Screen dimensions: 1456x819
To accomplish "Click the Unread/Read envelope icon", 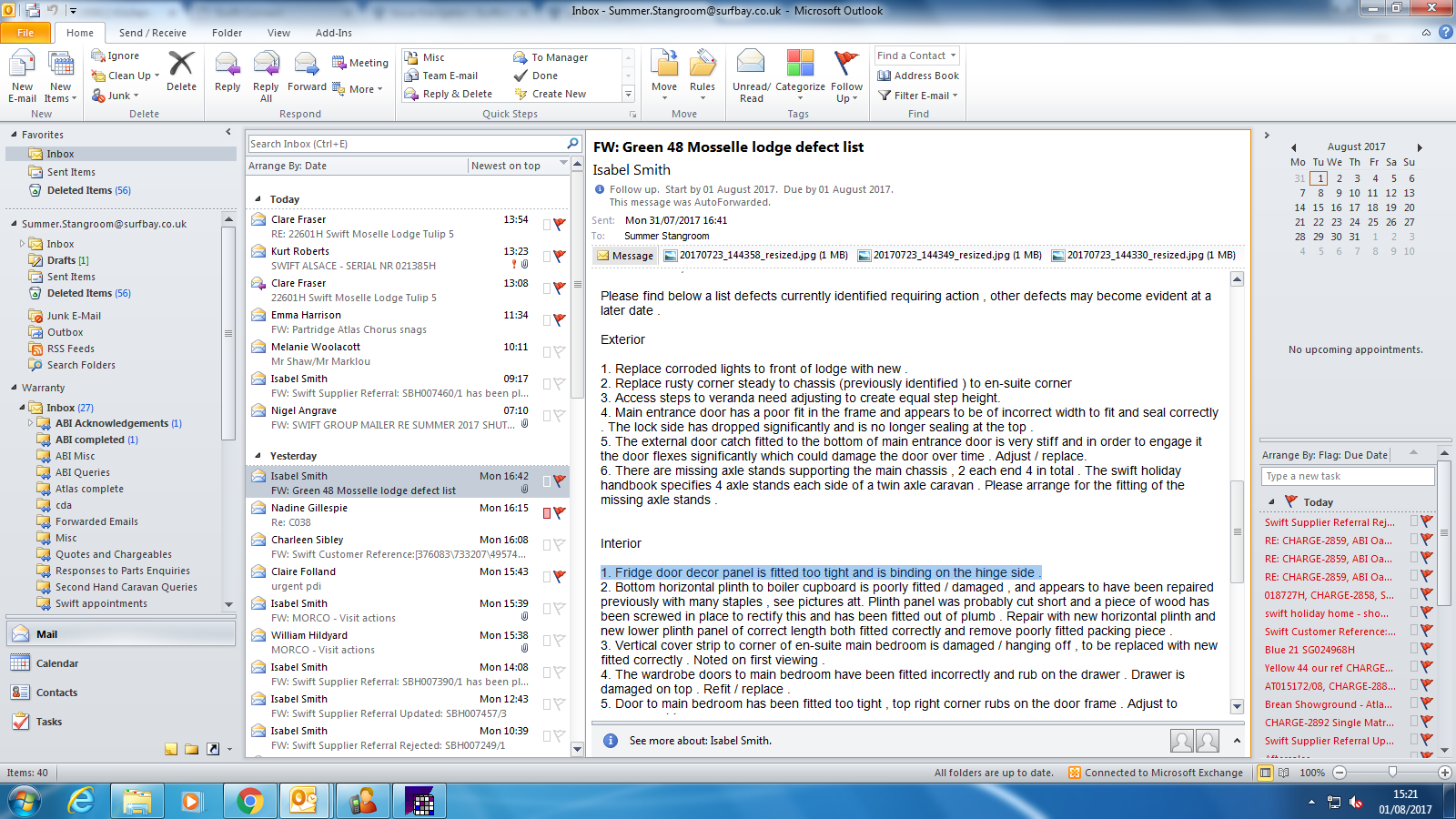I will (751, 64).
